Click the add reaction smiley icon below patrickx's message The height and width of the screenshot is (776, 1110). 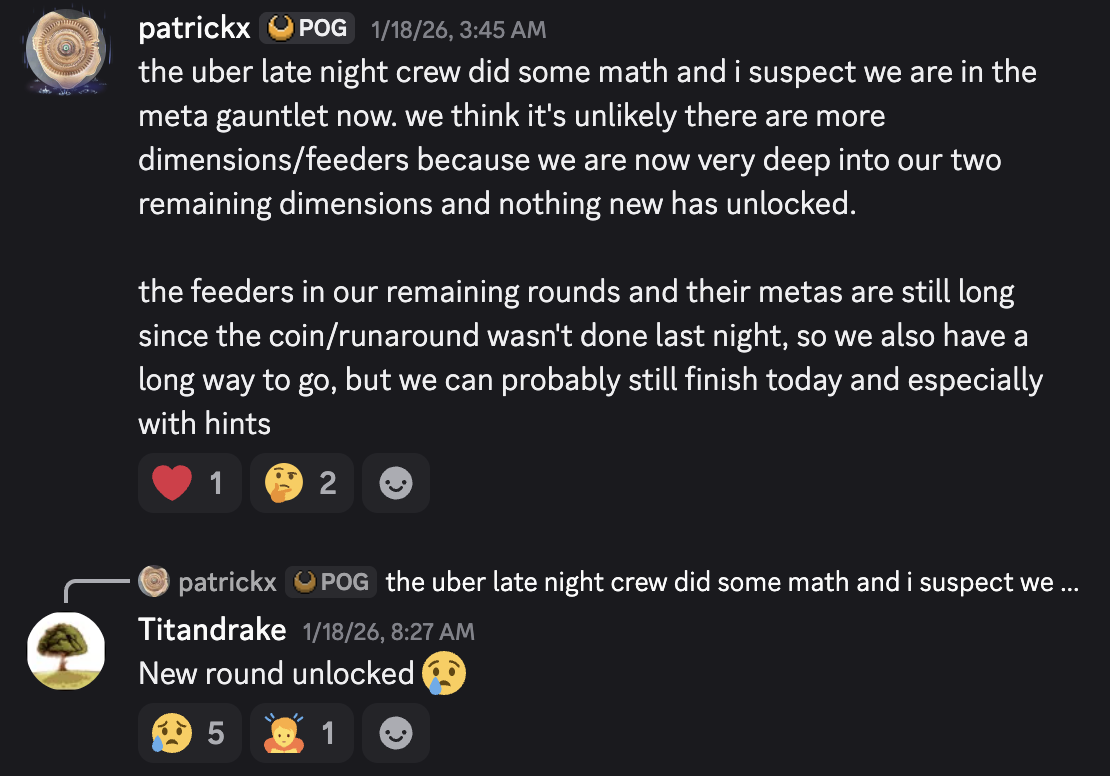pyautogui.click(x=396, y=482)
